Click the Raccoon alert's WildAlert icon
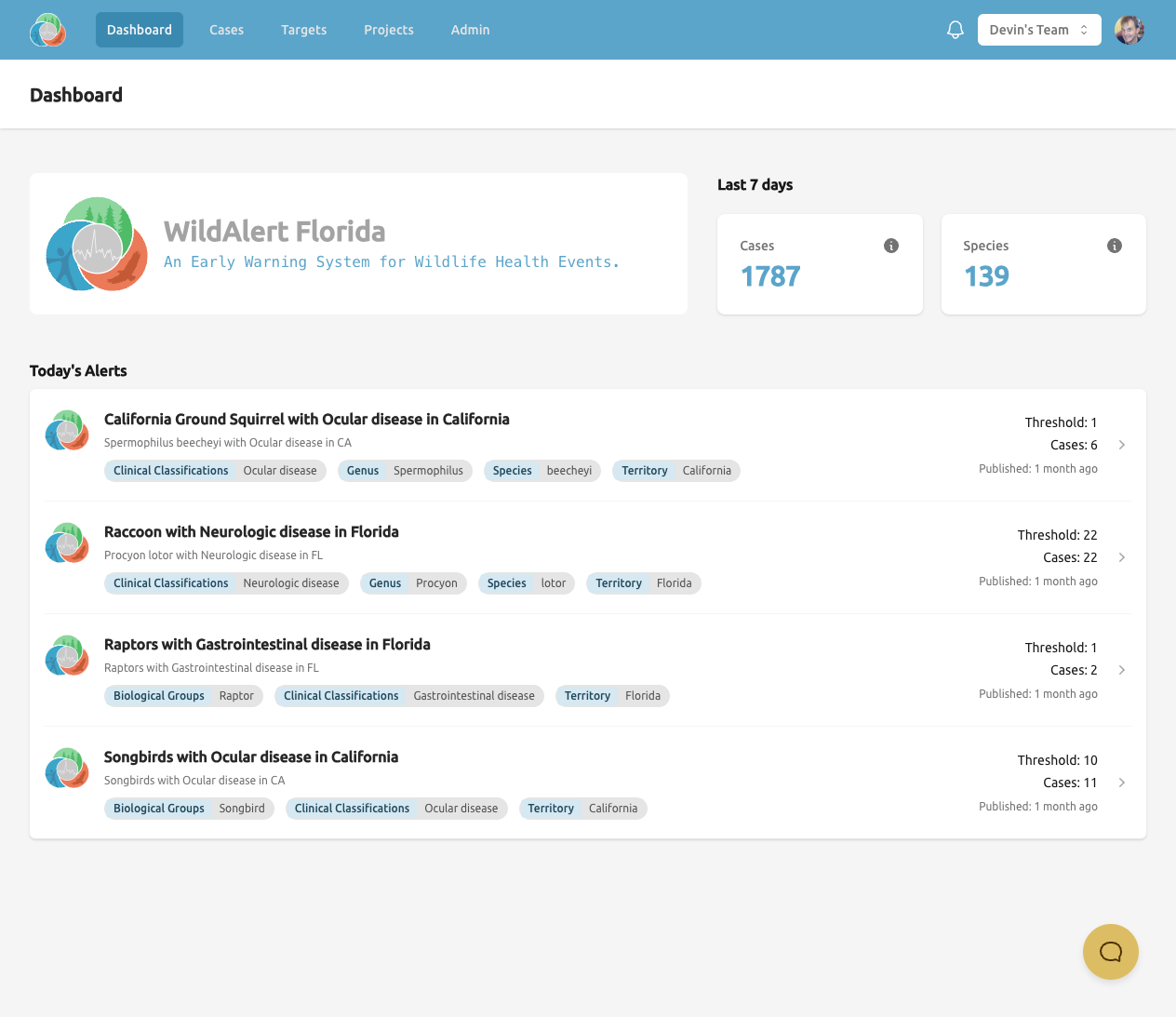Image resolution: width=1176 pixels, height=1017 pixels. click(x=66, y=542)
